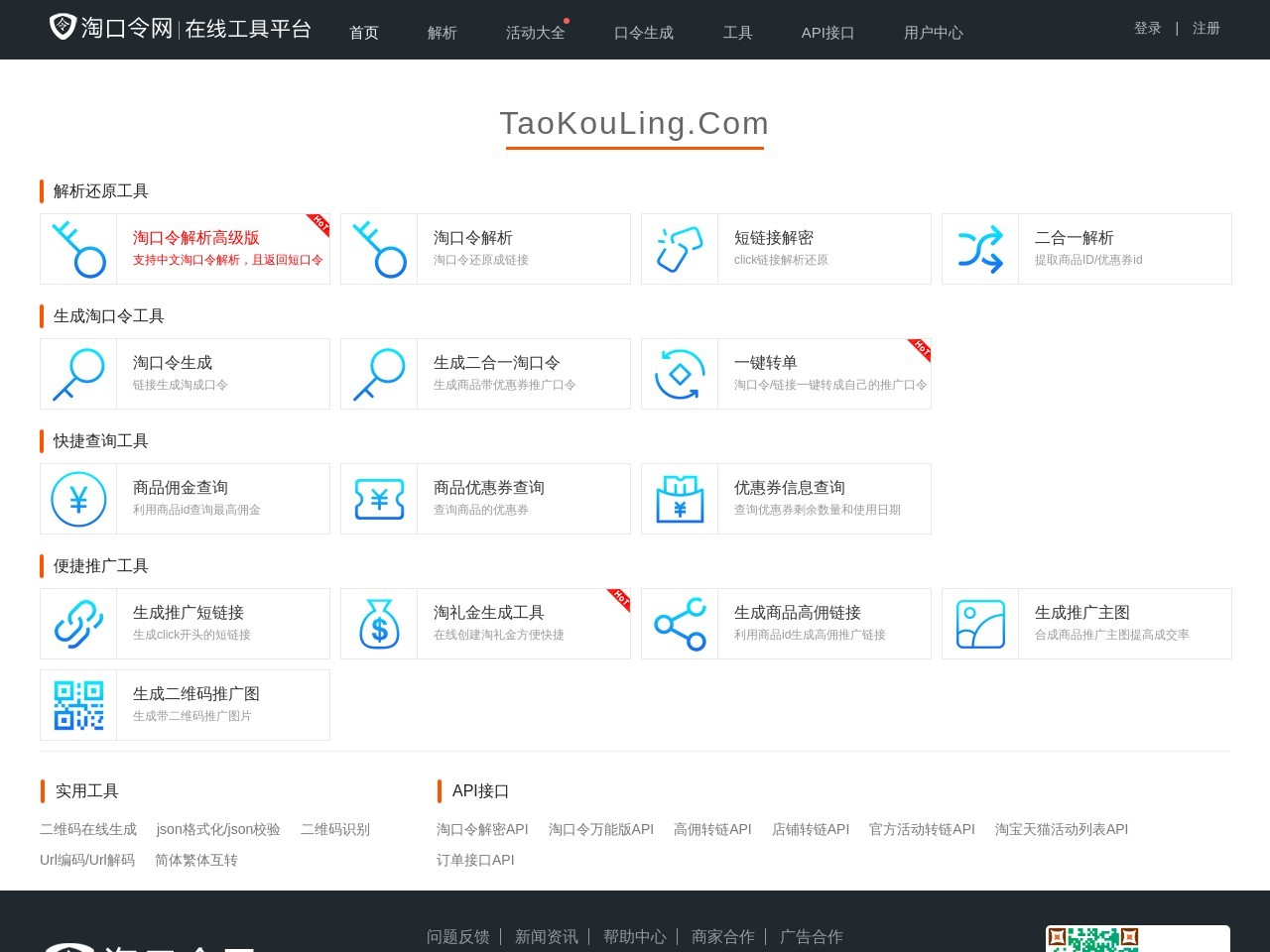
Task: Click the 登录 link
Action: (1148, 28)
